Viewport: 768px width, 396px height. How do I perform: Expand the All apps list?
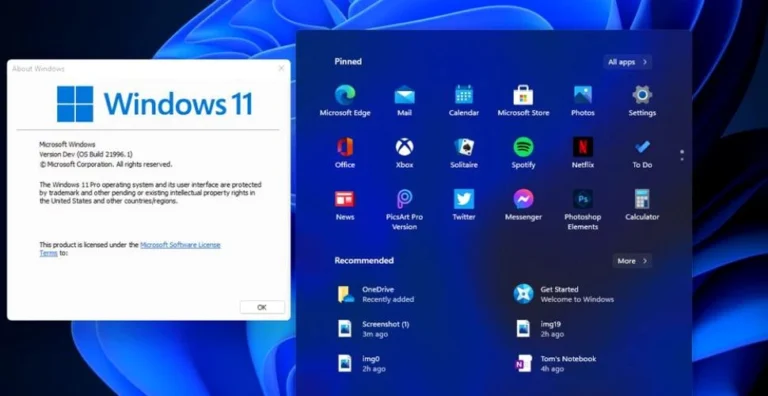pos(627,62)
